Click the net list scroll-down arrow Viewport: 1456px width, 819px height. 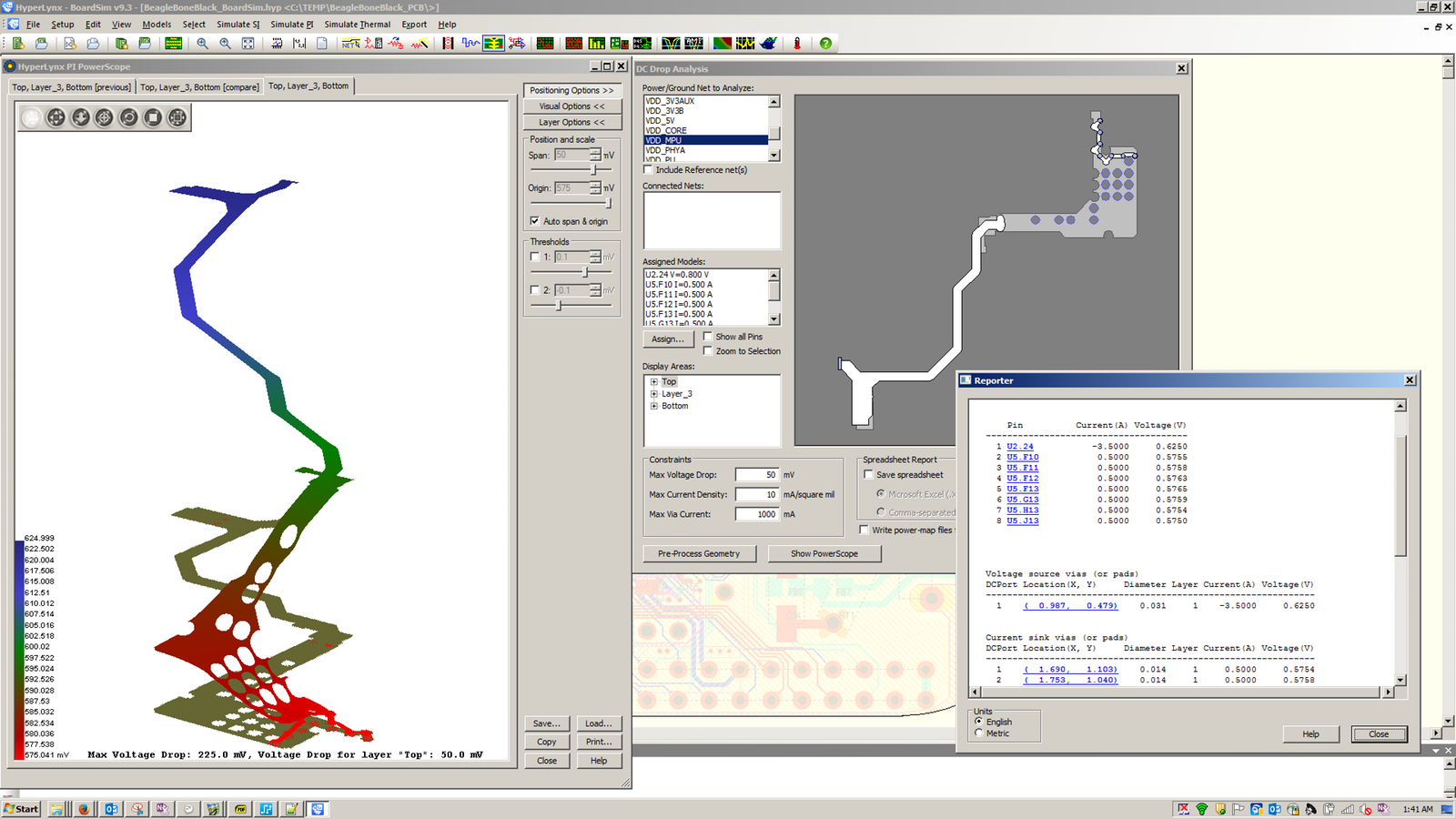pos(774,157)
